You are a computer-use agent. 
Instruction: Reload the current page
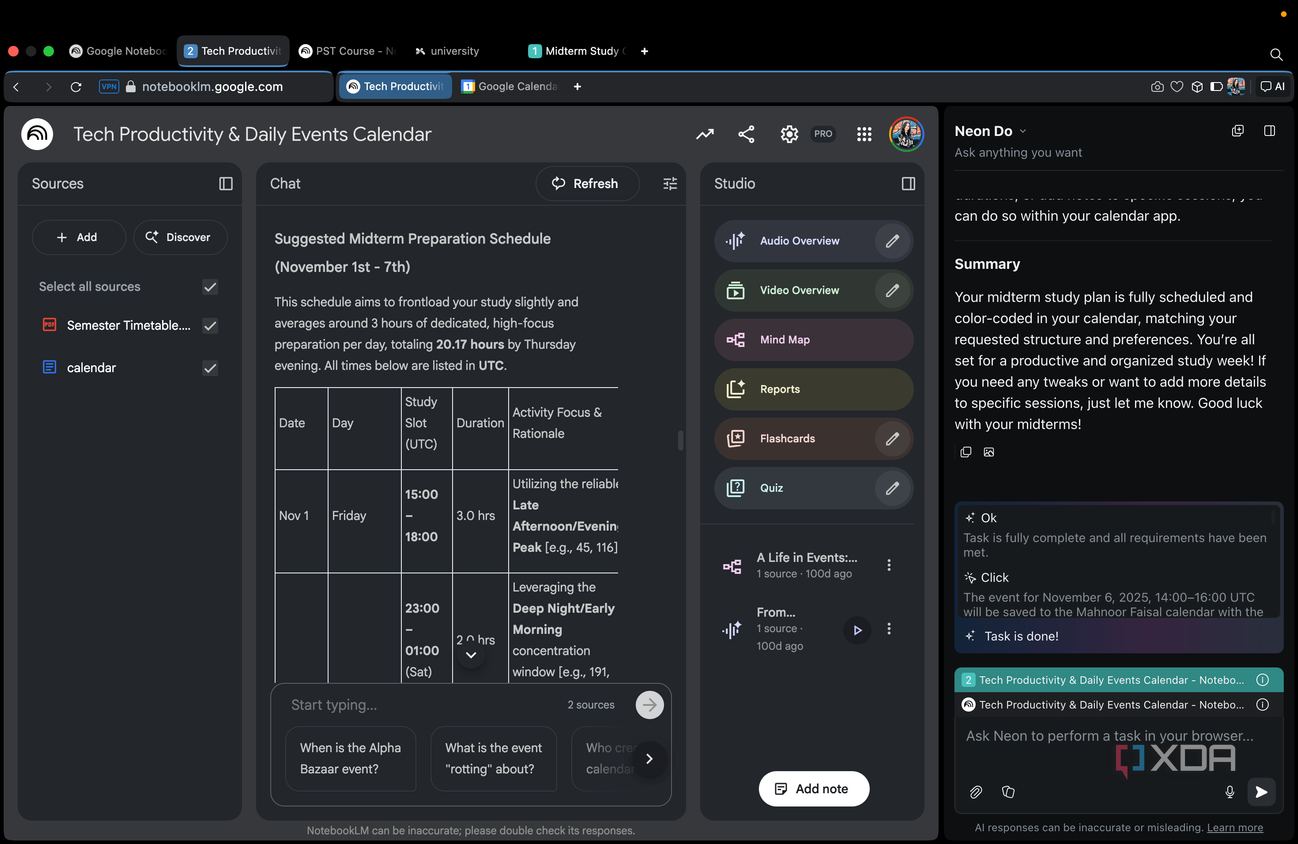coord(76,87)
